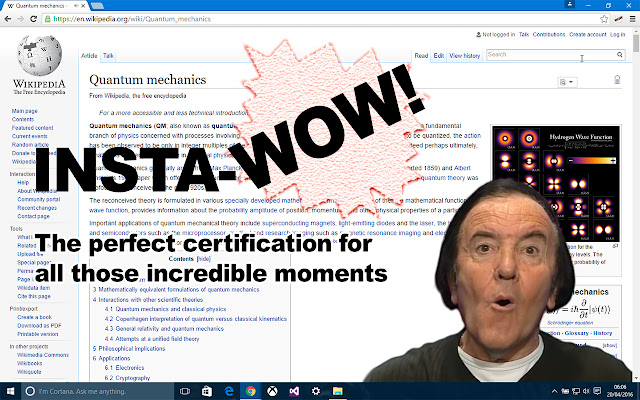Click the Cortana 'Ask me anything' box
640x400 pixels.
[97, 391]
